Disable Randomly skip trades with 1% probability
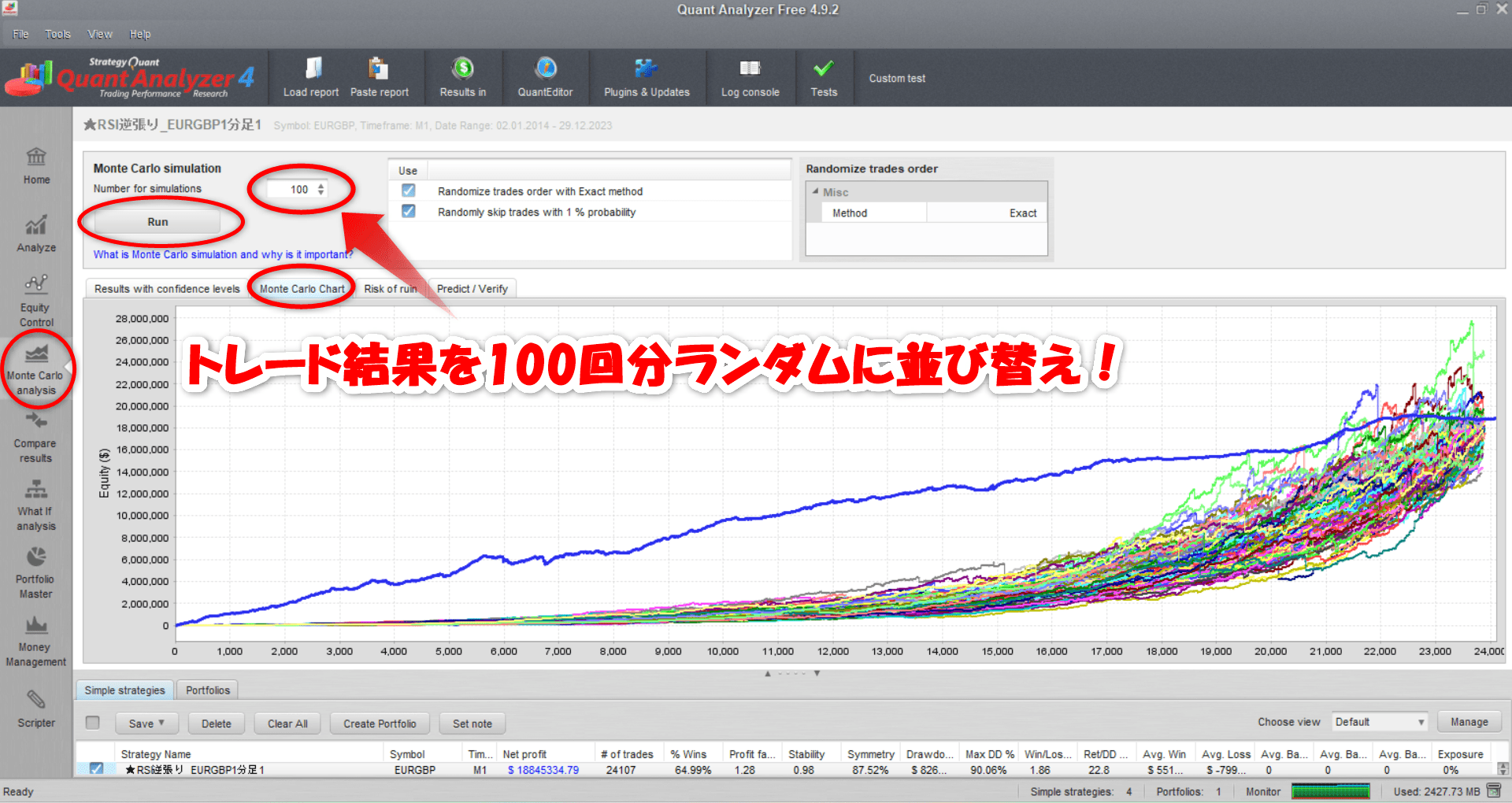Viewport: 1512px width, 803px height. click(408, 212)
